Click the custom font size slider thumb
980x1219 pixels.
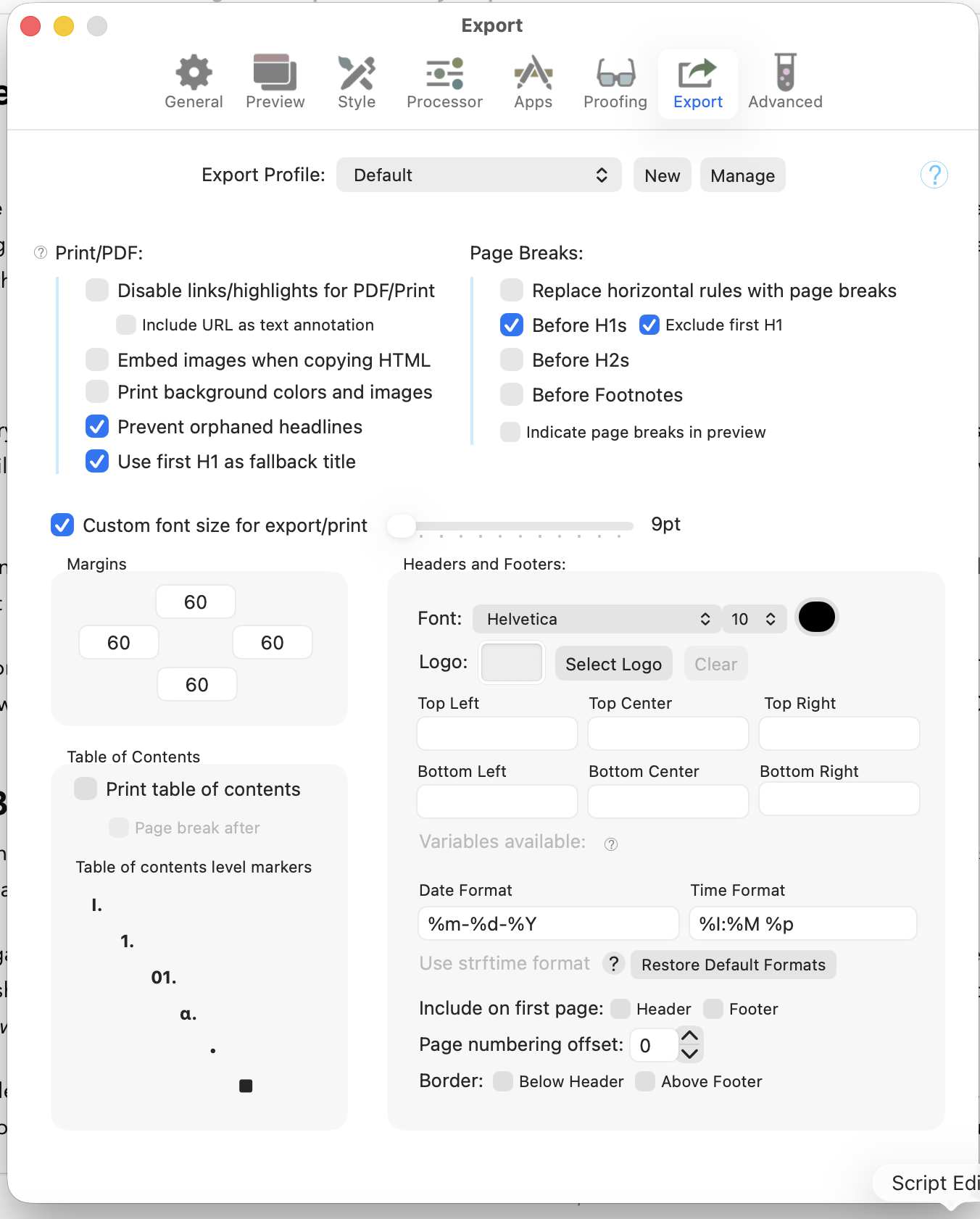tap(402, 525)
